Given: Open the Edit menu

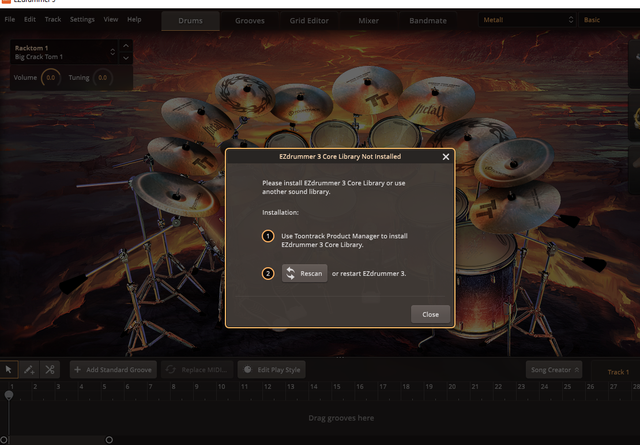Looking at the screenshot, I should tap(30, 19).
